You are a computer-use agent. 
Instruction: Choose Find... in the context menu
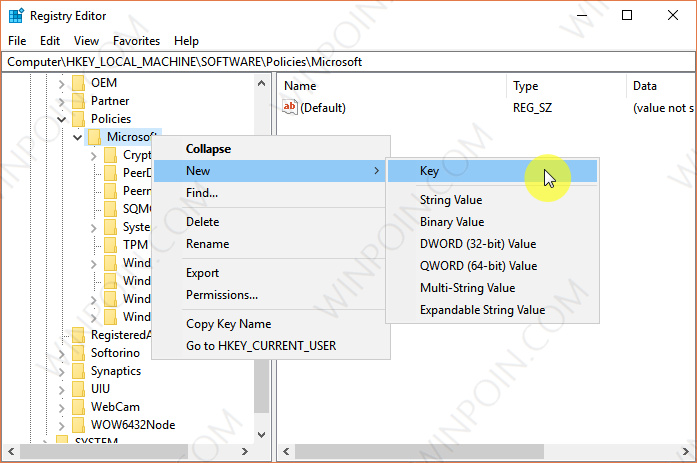point(271,193)
